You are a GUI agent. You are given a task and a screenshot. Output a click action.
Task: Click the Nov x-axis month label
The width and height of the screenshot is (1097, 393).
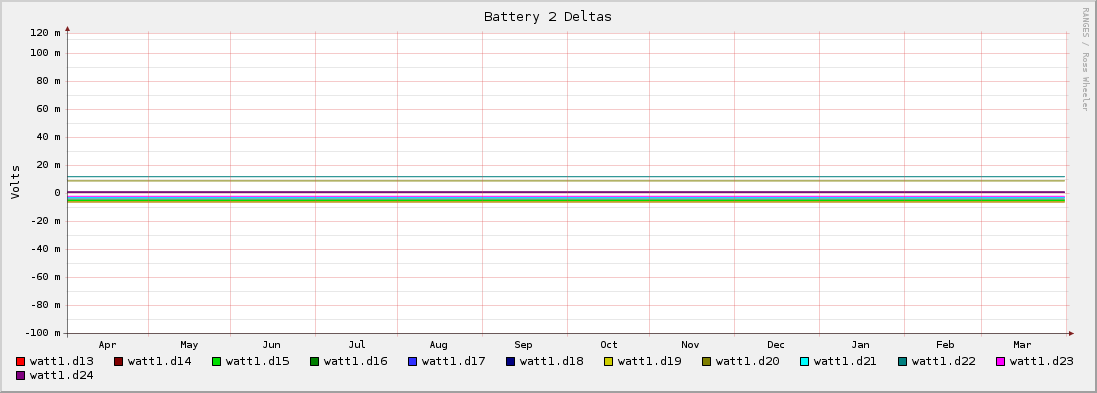(691, 345)
